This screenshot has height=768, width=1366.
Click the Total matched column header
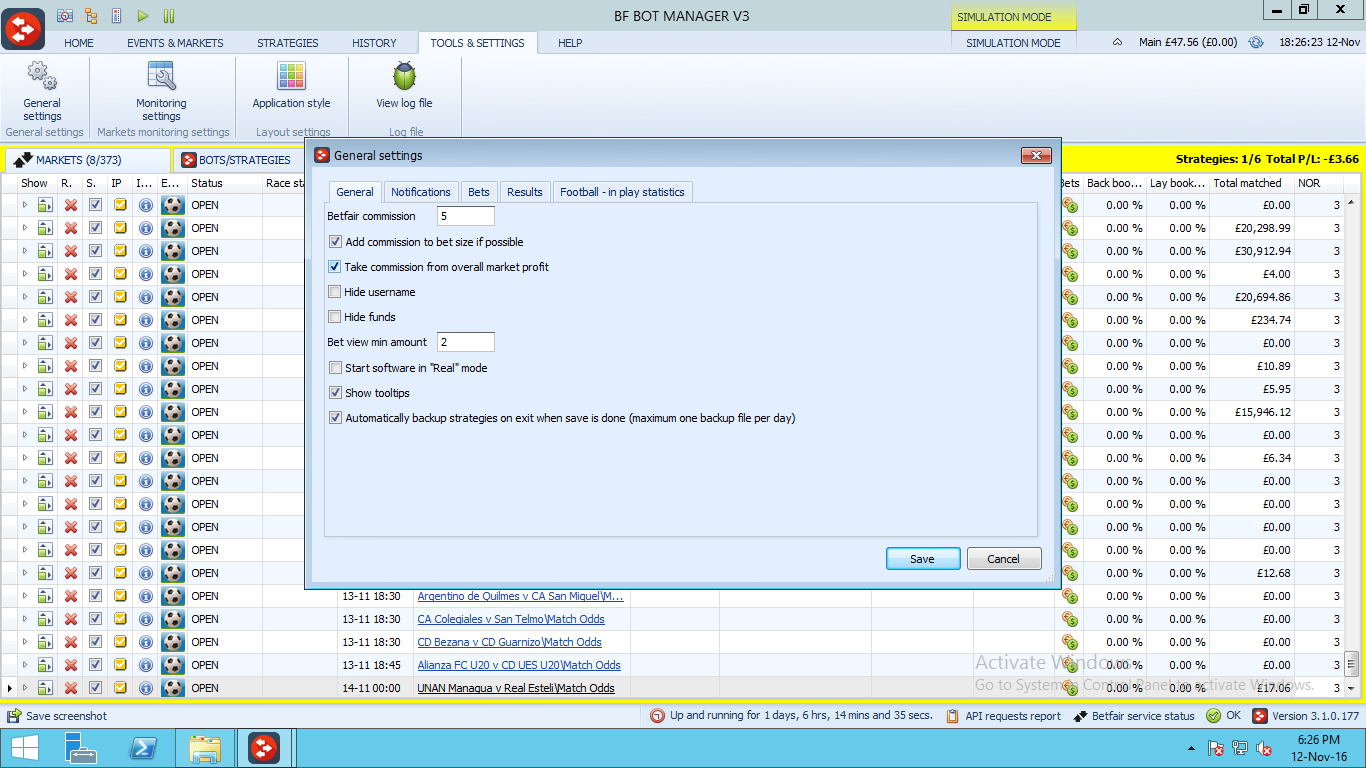pos(1250,183)
